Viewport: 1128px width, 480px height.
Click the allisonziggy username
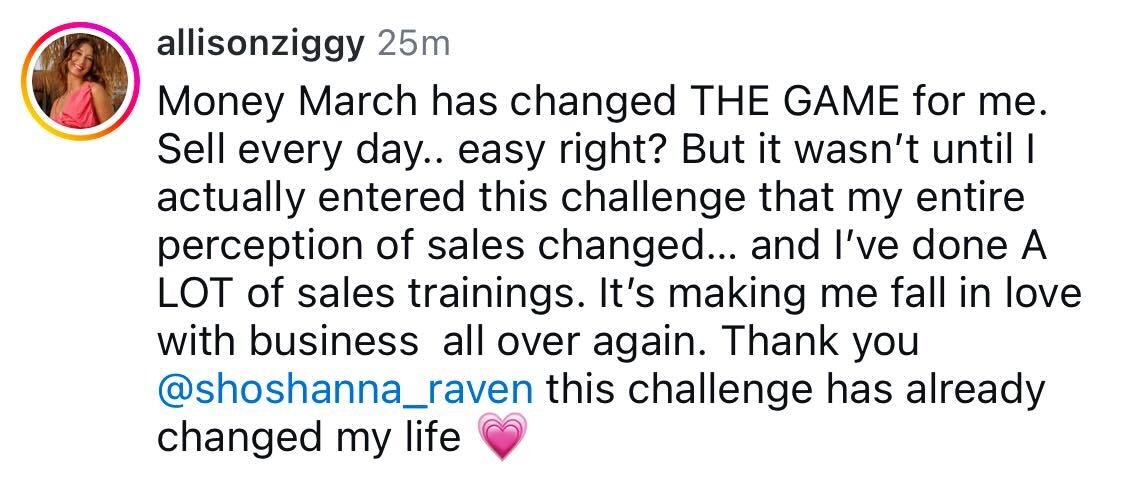[x=262, y=46]
